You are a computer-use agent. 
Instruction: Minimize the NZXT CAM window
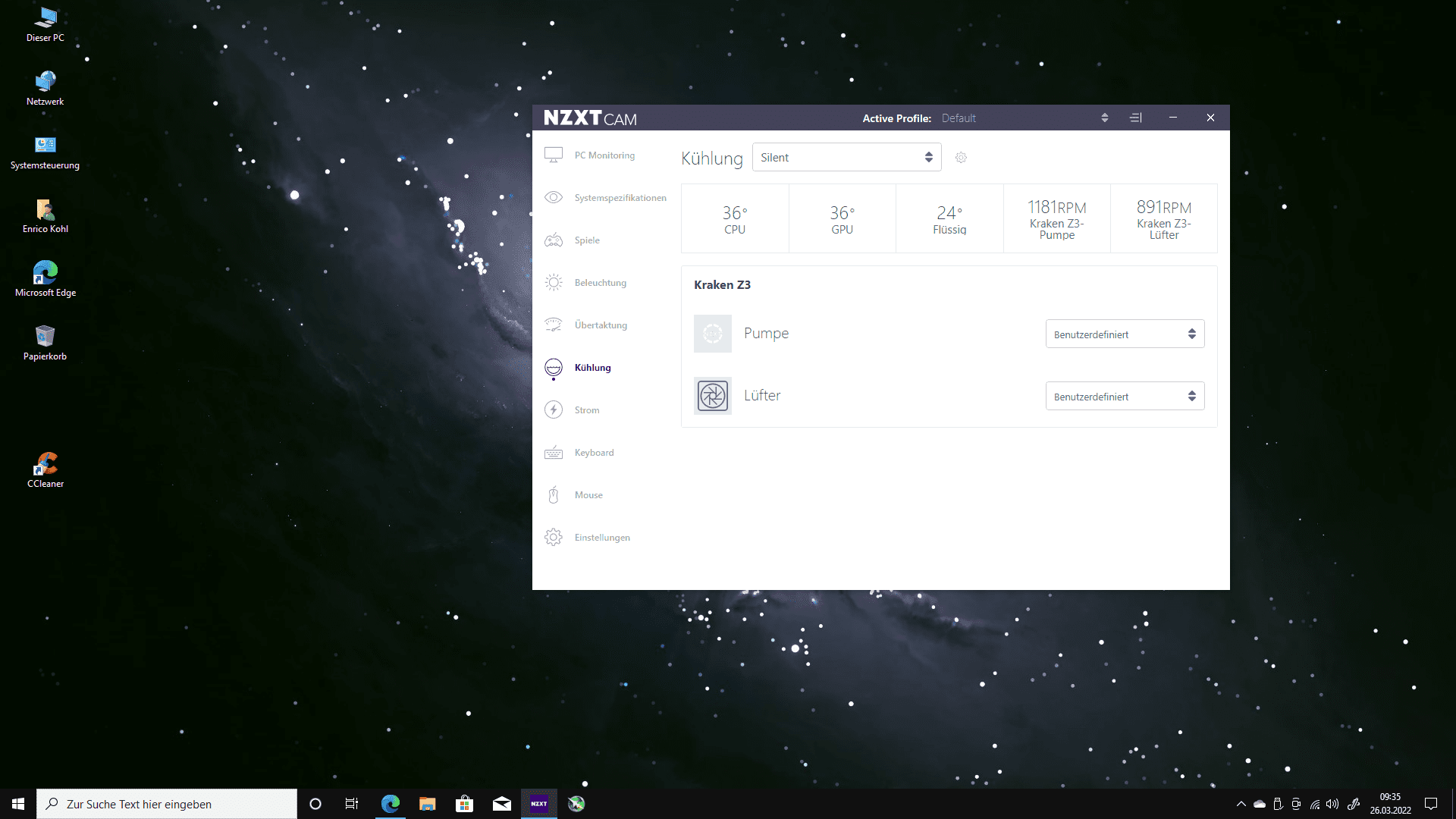coord(1173,118)
